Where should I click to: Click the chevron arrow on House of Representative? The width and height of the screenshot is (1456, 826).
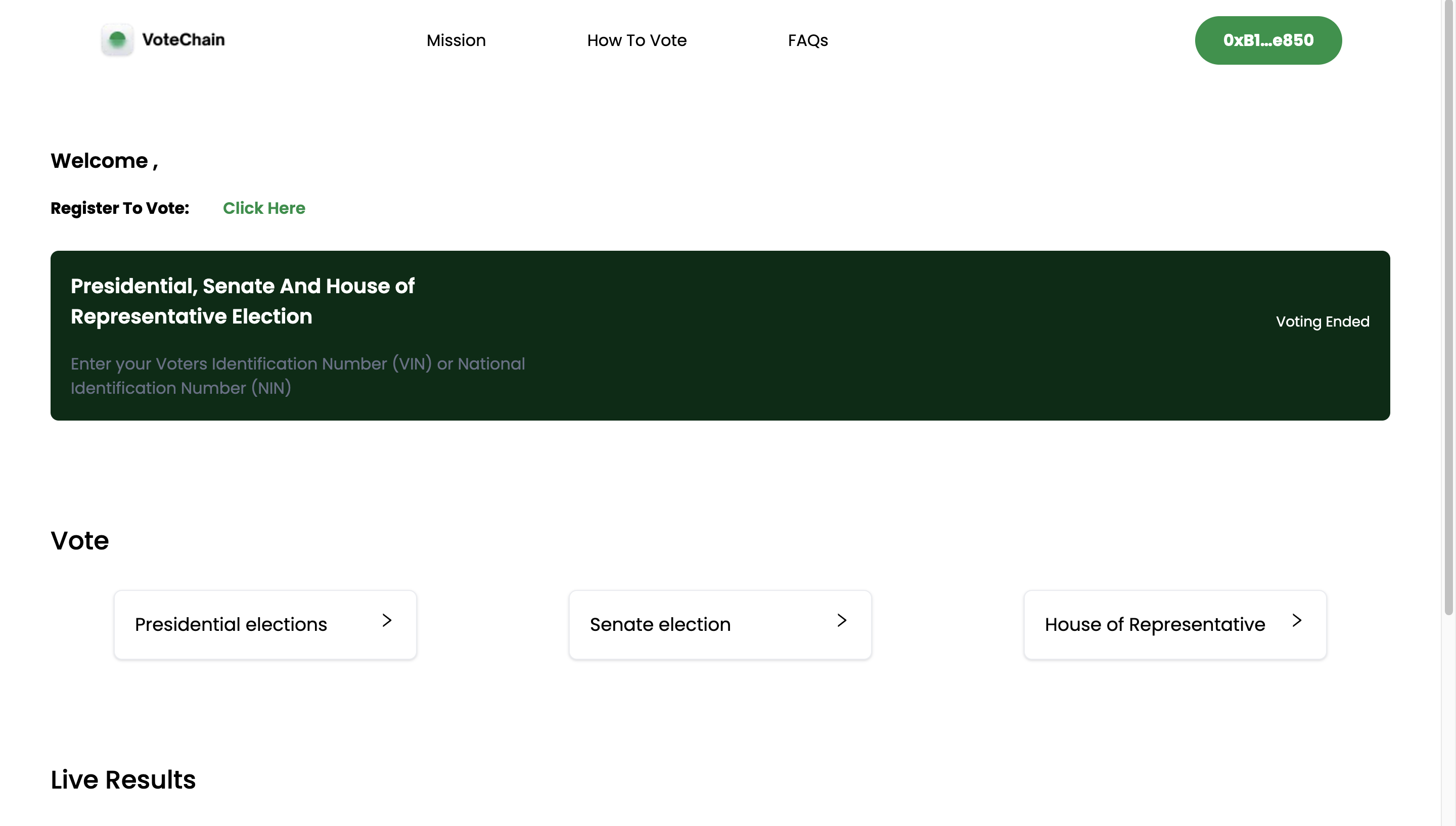point(1297,621)
